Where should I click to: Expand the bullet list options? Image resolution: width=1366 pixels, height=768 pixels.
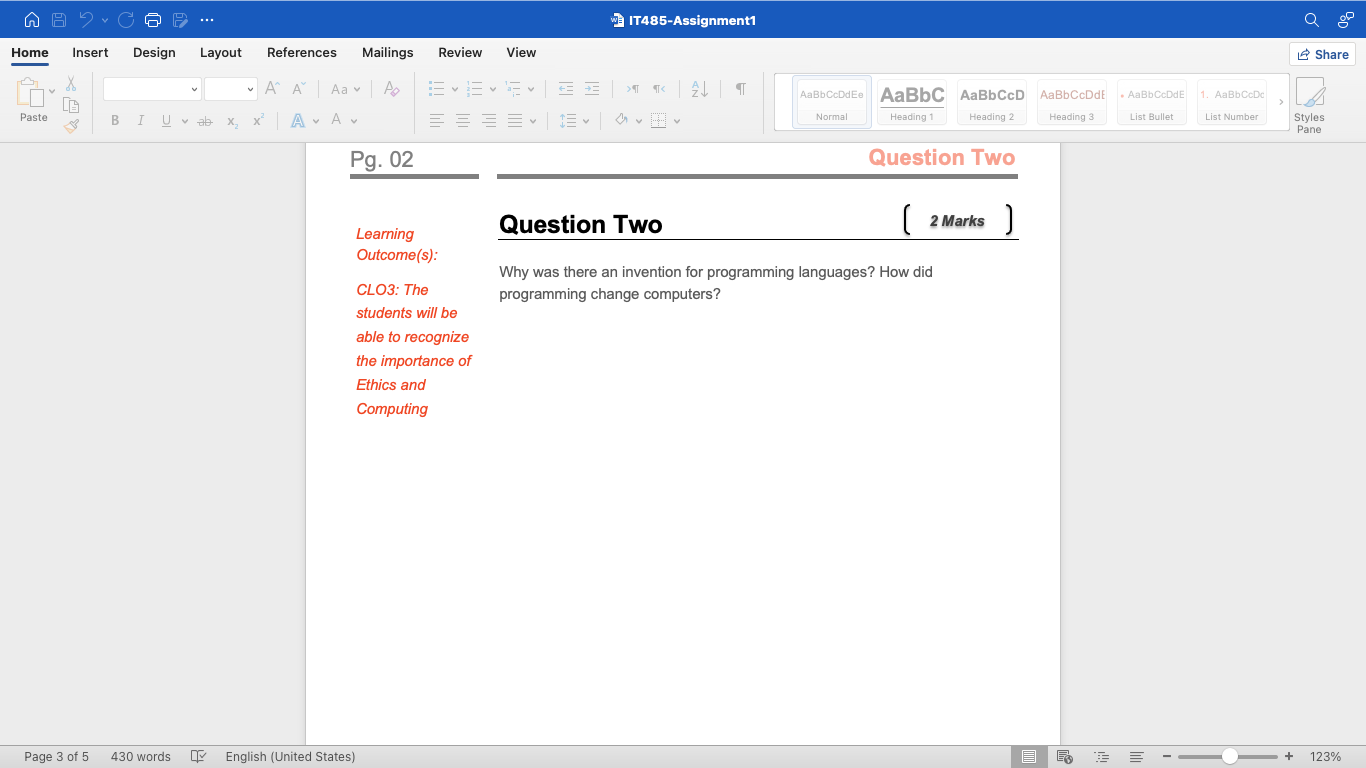pyautogui.click(x=452, y=88)
